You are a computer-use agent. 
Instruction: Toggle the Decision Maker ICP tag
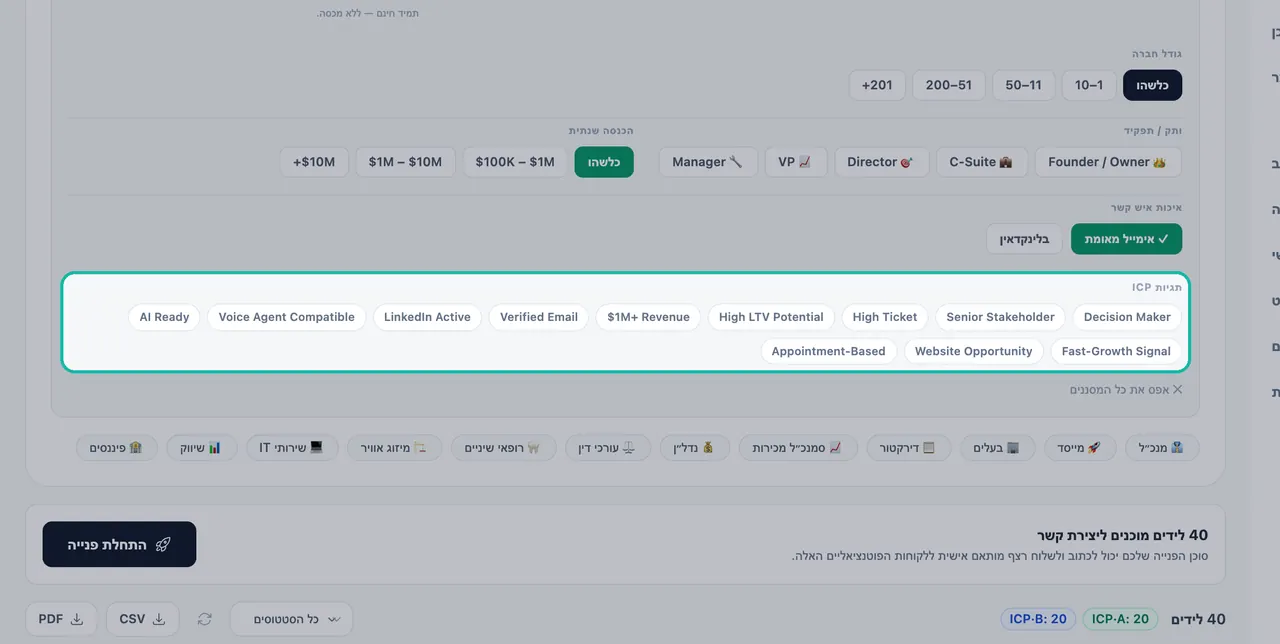[x=1127, y=317]
